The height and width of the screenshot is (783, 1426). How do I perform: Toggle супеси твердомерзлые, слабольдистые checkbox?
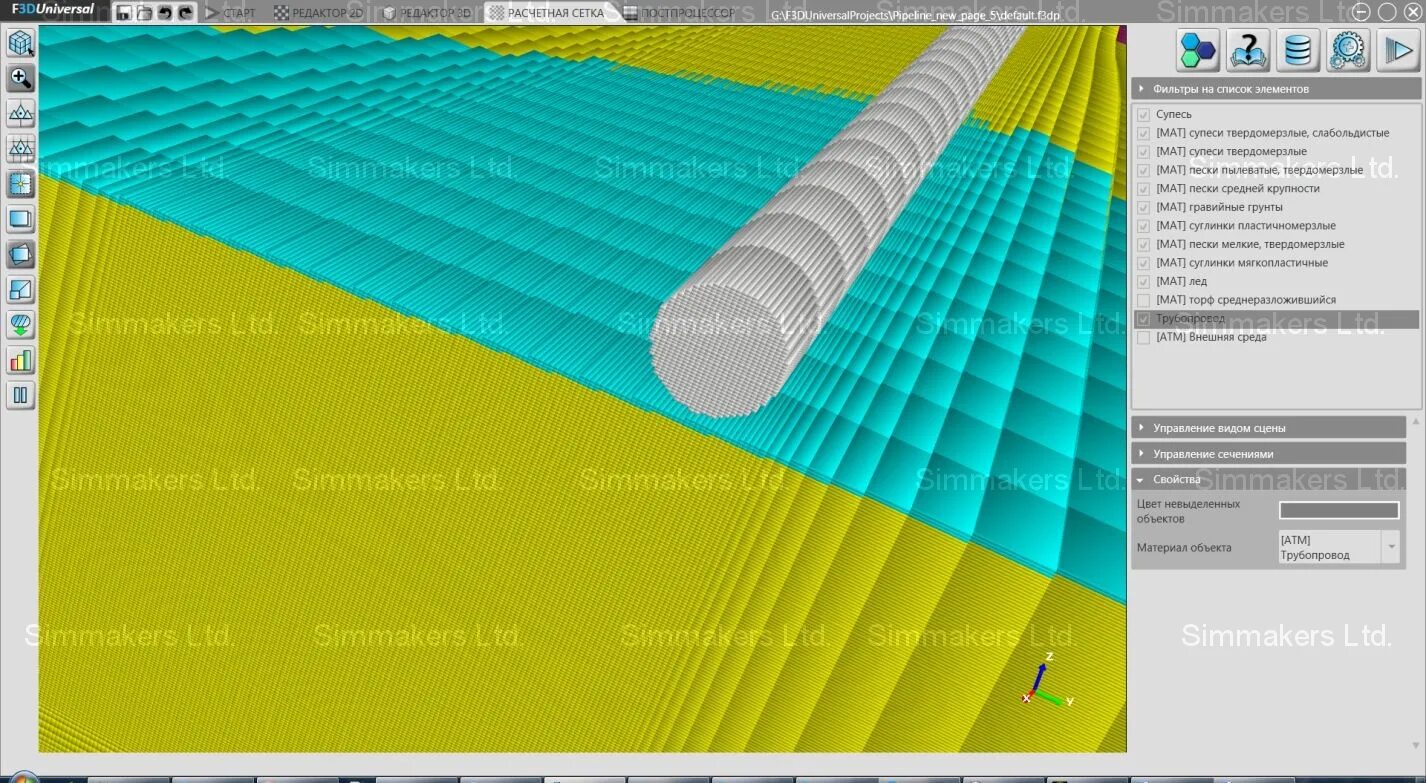coord(1144,133)
